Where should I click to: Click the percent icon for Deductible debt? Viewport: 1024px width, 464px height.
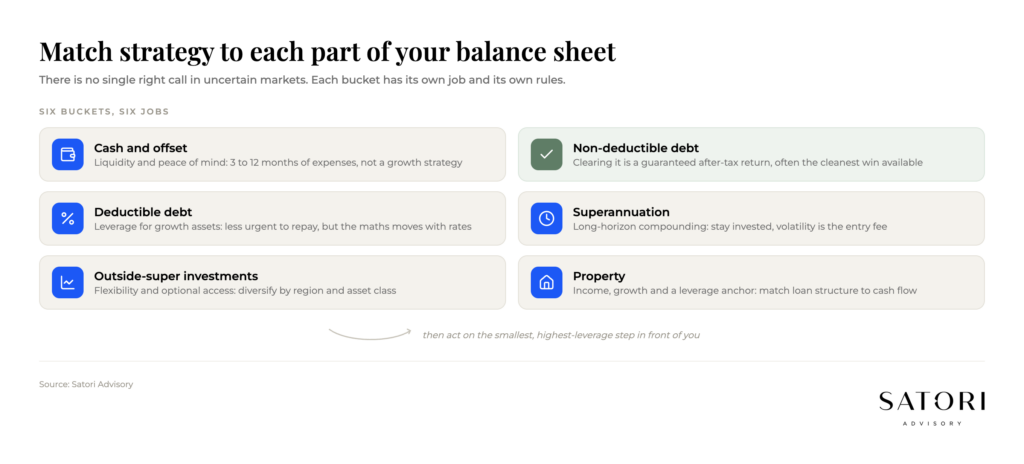pos(68,218)
